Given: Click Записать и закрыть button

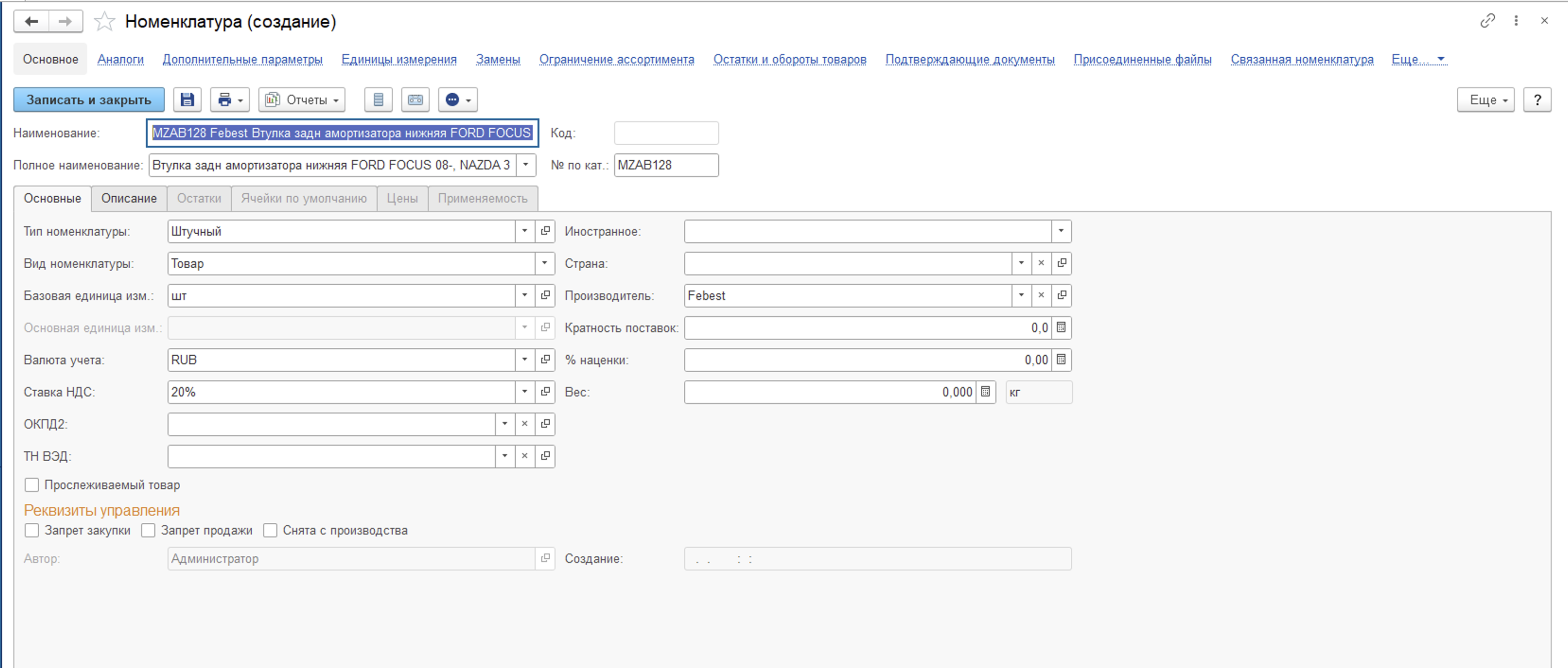Looking at the screenshot, I should click(x=89, y=100).
